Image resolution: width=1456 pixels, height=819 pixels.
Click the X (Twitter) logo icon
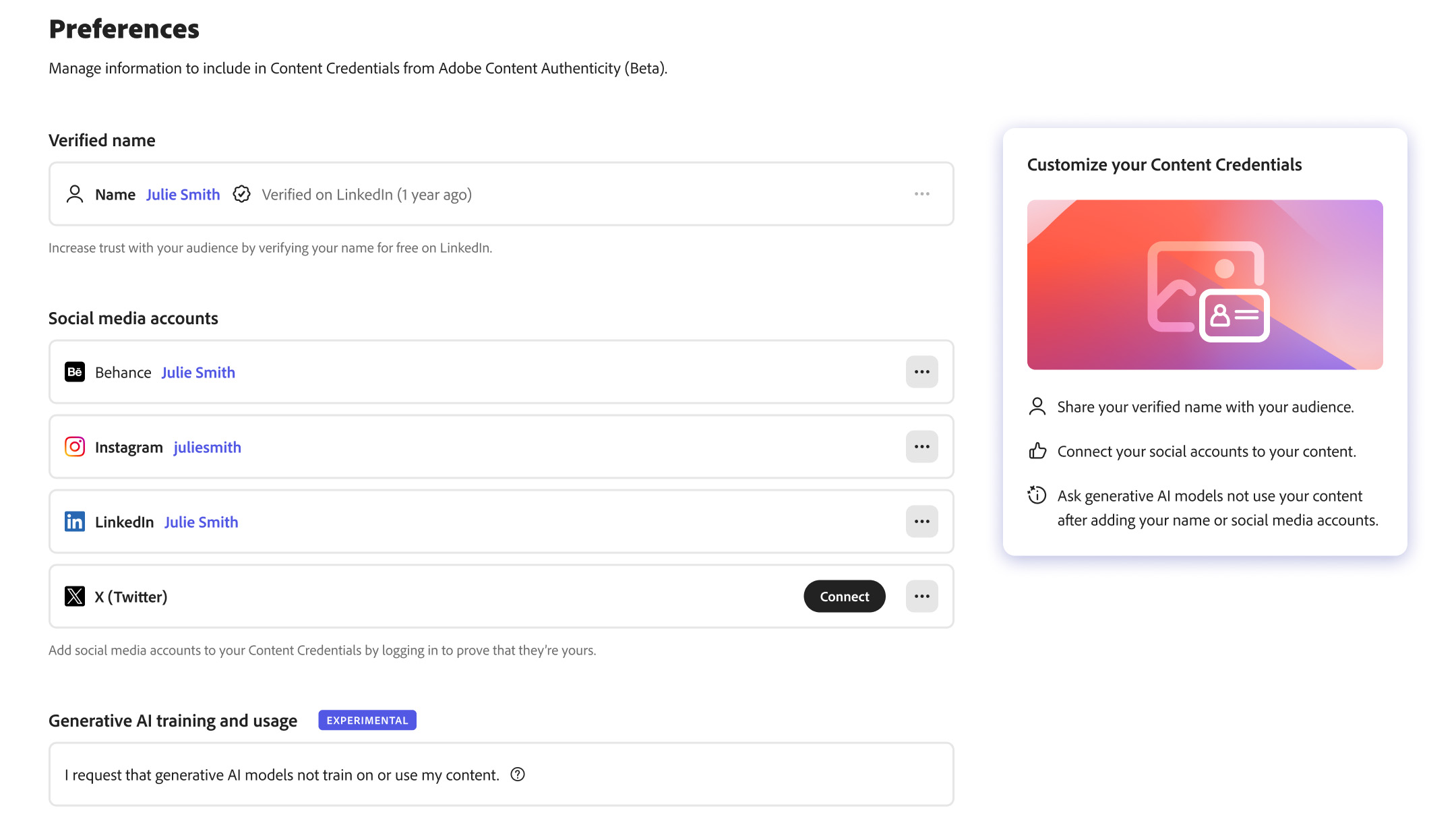pyautogui.click(x=75, y=597)
